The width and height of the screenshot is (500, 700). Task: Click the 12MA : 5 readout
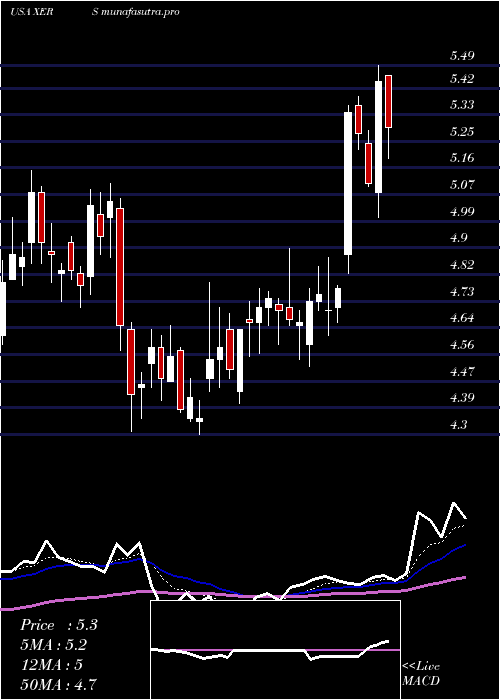tap(51, 665)
